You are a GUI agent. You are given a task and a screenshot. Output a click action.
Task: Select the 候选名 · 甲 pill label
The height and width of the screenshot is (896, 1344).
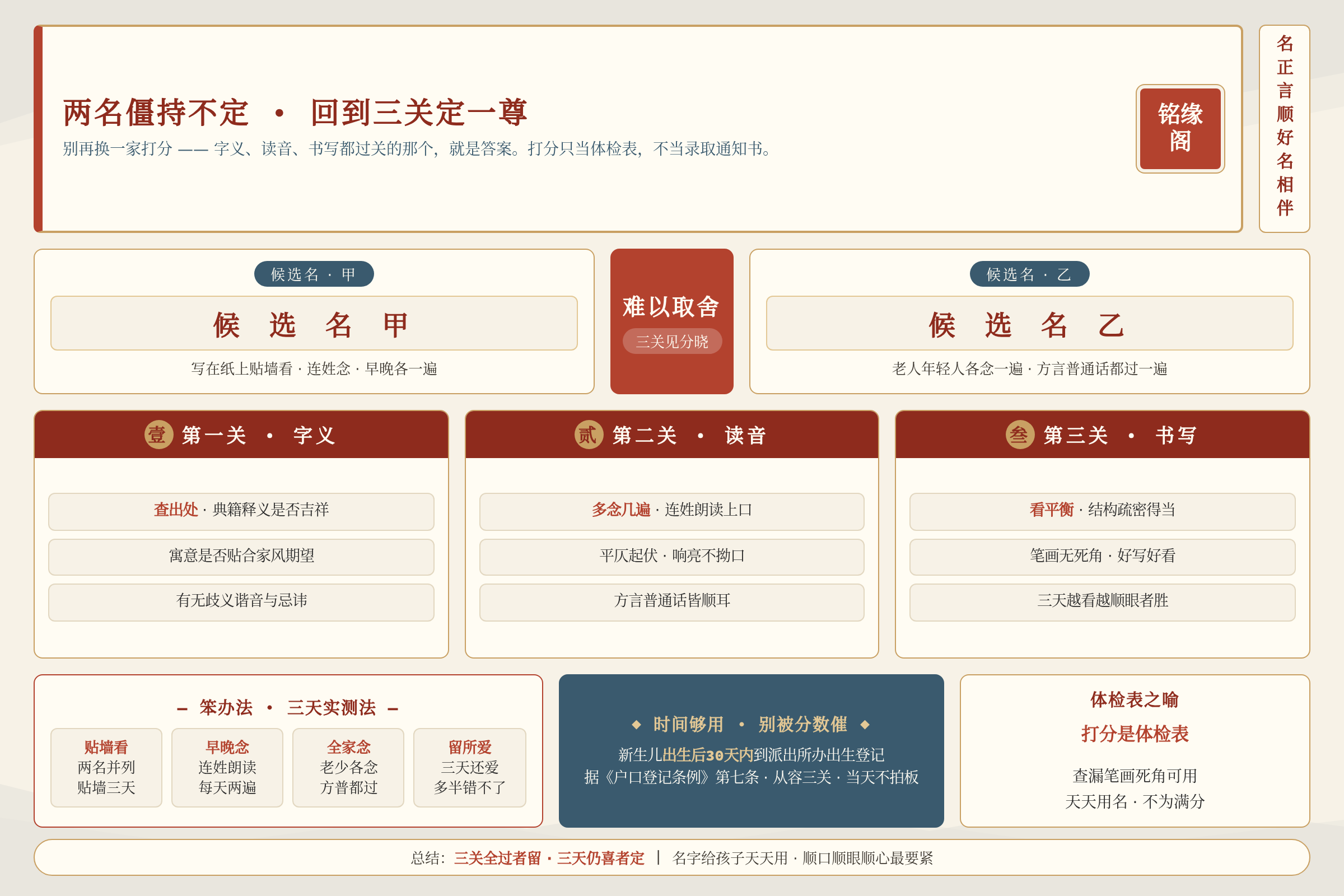click(314, 274)
